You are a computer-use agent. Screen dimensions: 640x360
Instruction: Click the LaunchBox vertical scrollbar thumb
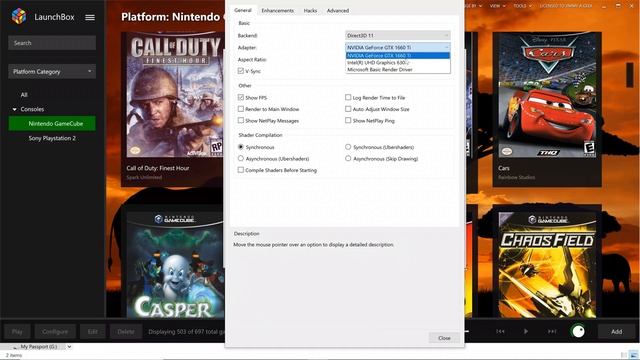(x=630, y=75)
